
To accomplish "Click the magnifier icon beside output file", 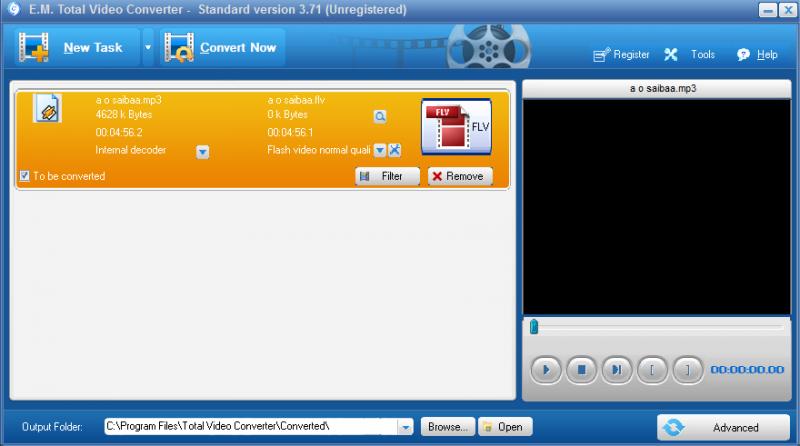I will tap(380, 116).
